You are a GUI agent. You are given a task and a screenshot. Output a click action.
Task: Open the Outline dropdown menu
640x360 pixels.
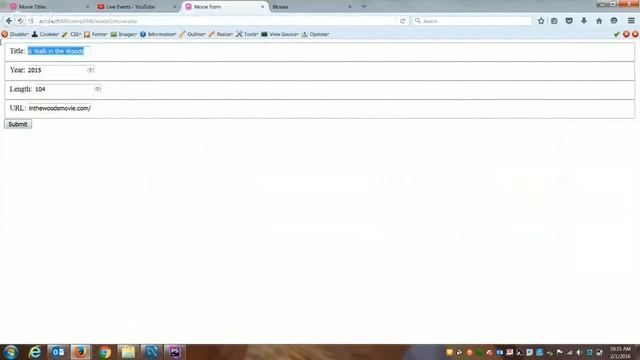192,34
